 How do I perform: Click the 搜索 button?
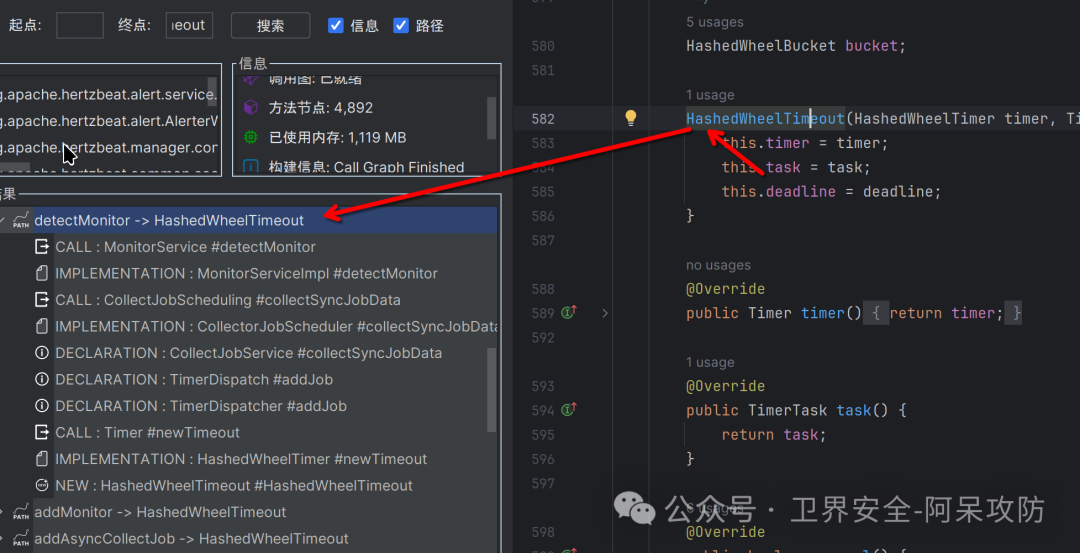pyautogui.click(x=270, y=26)
